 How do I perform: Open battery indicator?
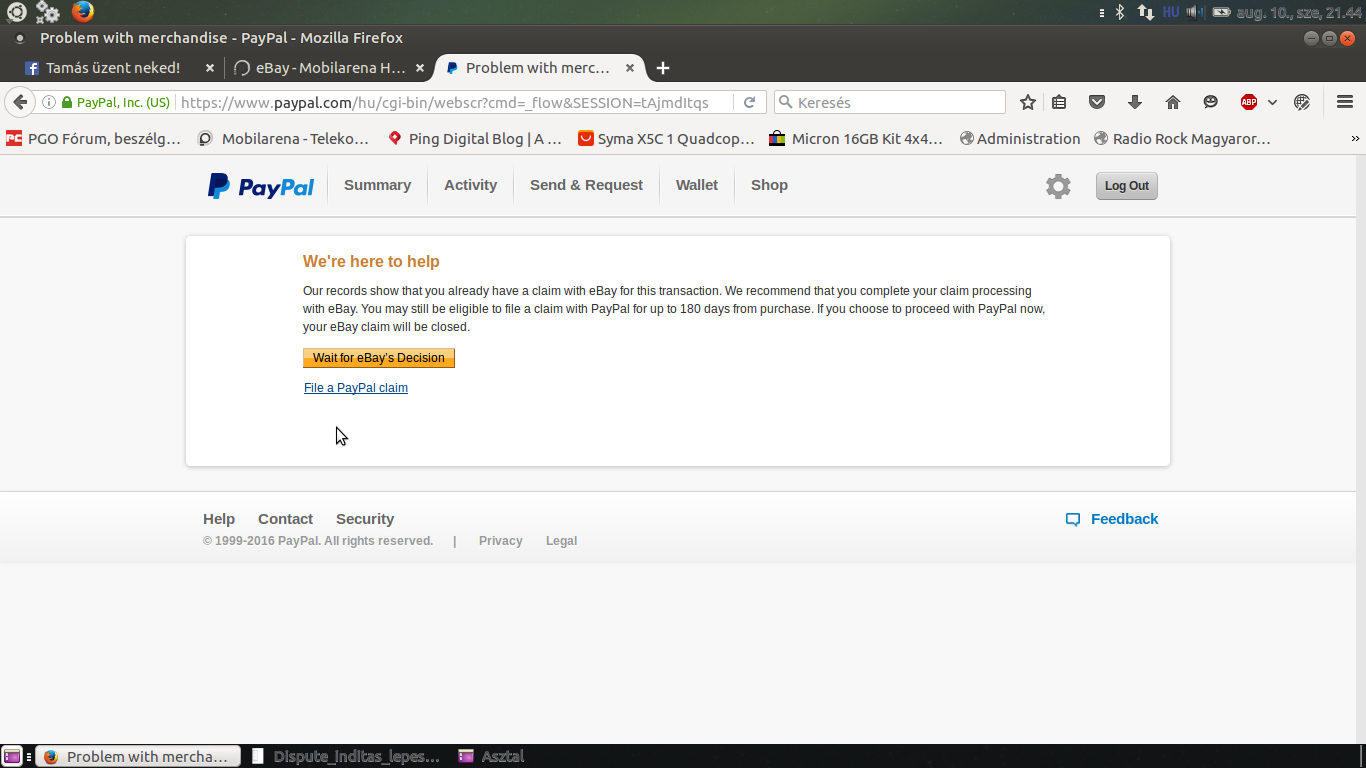(x=1221, y=12)
